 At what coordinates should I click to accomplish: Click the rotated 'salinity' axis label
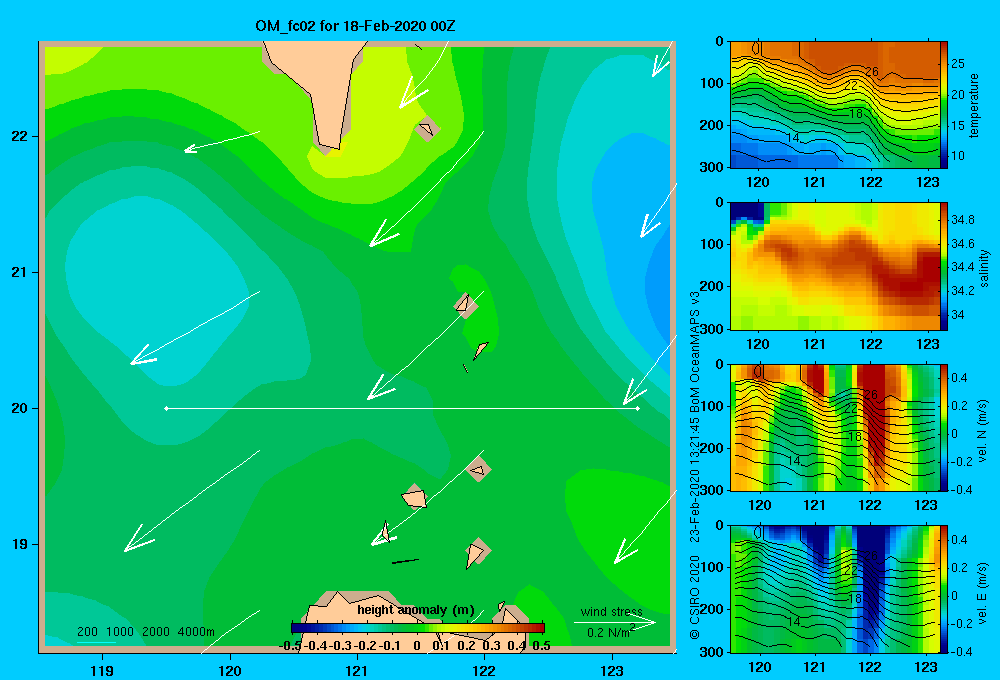(984, 268)
